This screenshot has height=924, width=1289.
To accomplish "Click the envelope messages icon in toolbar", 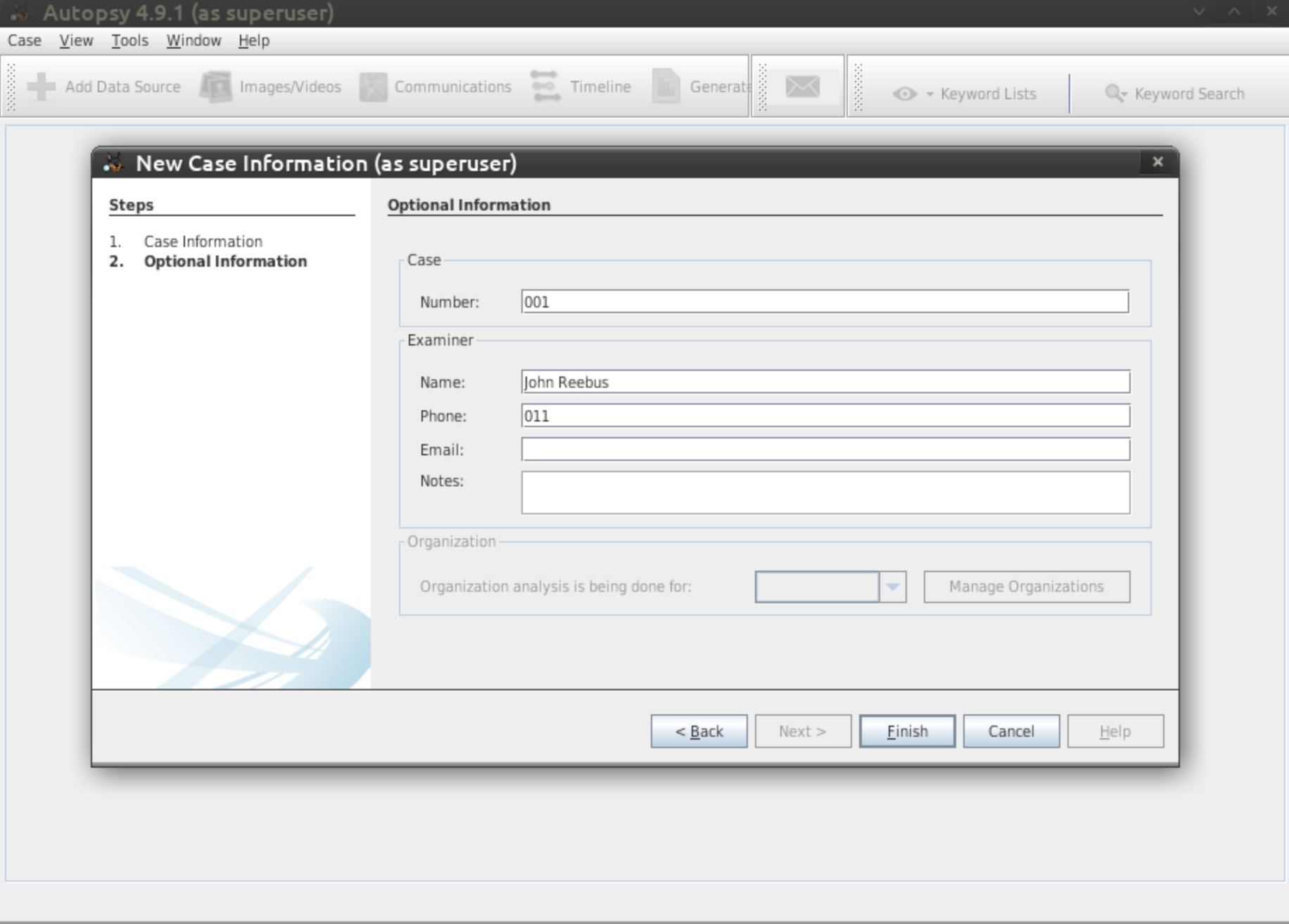I will (803, 87).
